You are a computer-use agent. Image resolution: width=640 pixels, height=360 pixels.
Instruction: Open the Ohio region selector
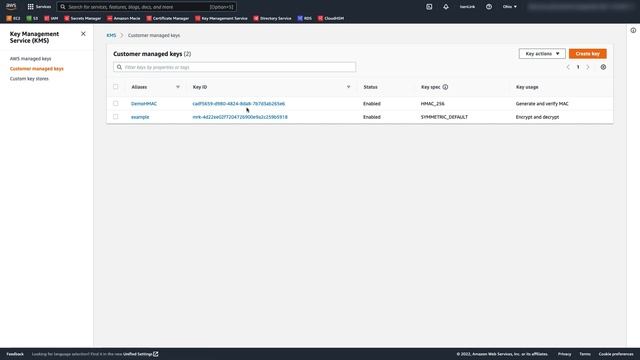click(510, 7)
